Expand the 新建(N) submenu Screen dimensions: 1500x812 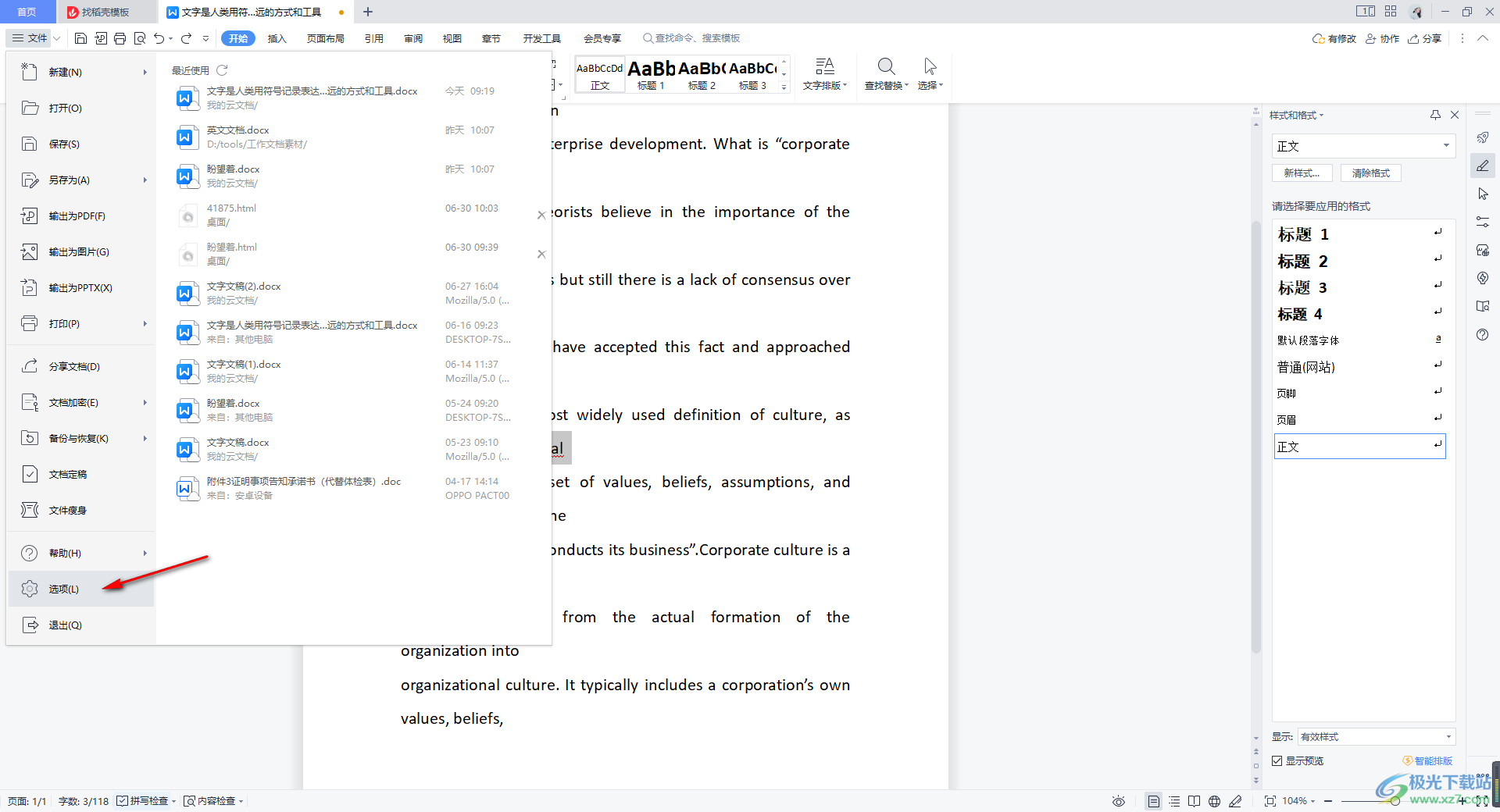click(x=145, y=72)
